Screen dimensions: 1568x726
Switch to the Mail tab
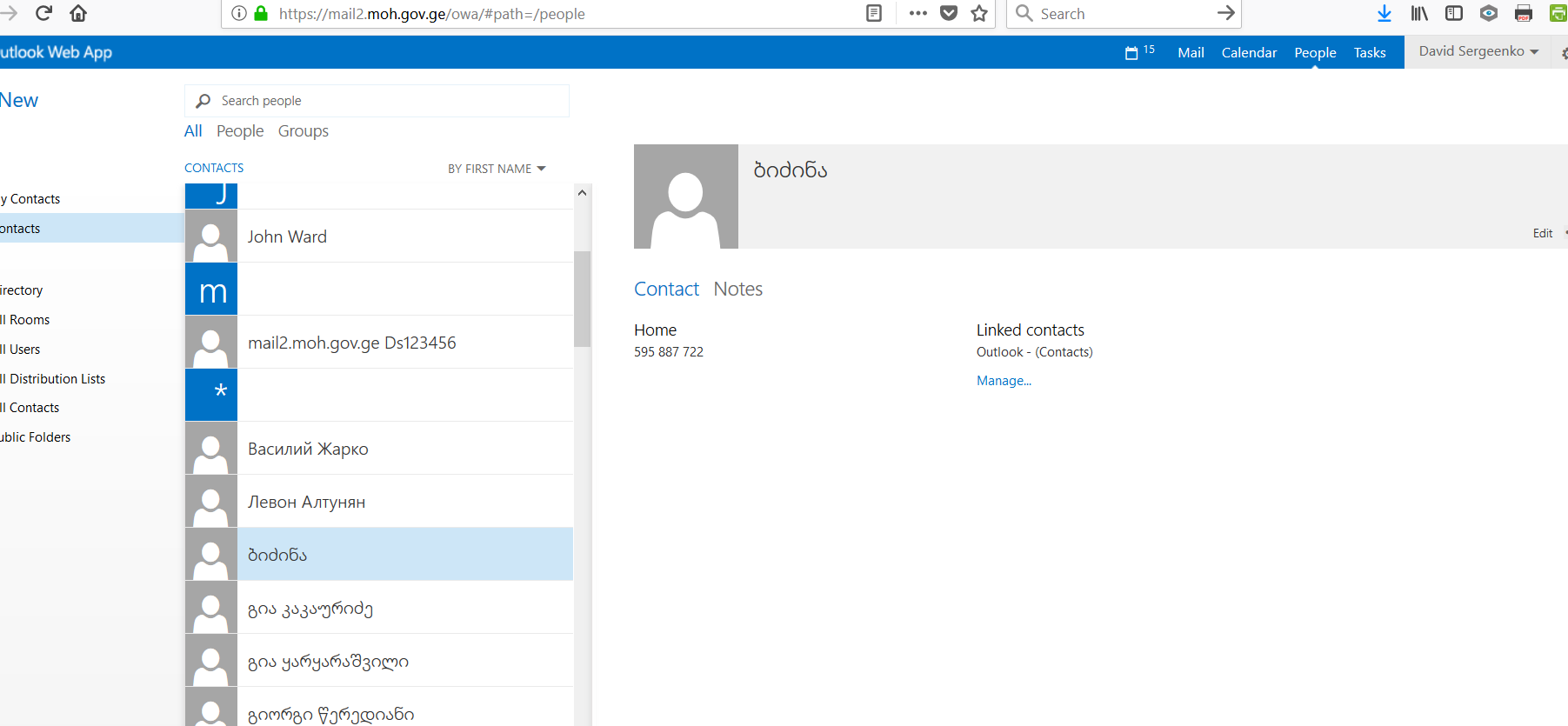1191,52
